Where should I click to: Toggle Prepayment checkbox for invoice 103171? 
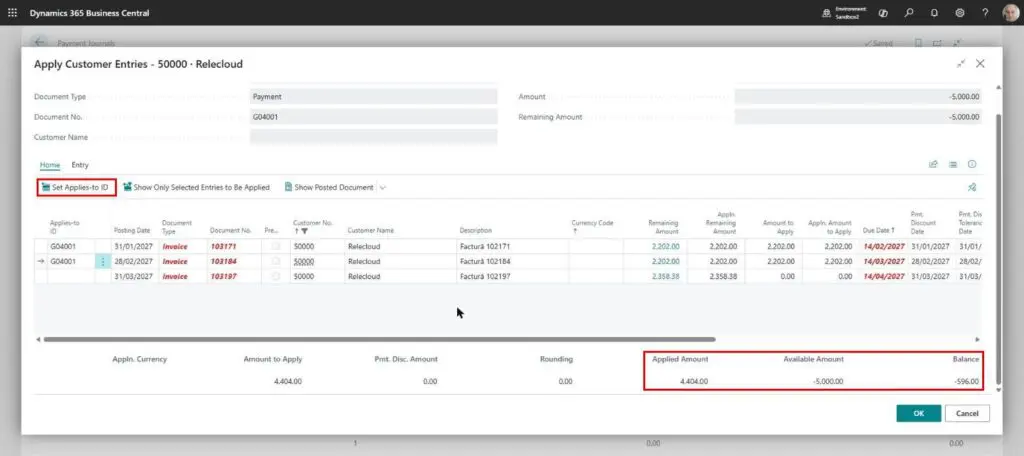pyautogui.click(x=276, y=246)
